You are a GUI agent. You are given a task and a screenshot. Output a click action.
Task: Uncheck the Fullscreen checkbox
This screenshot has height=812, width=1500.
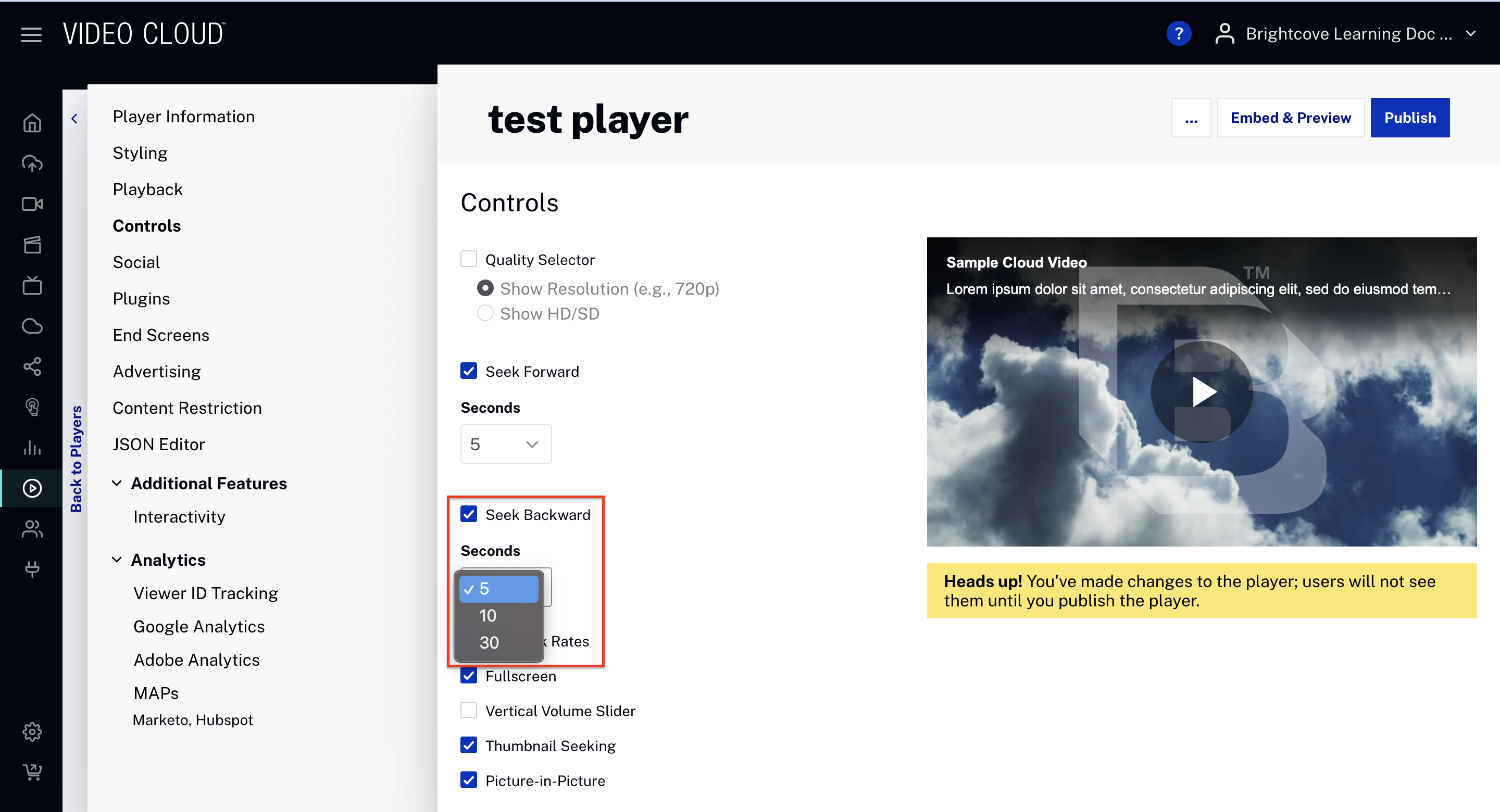point(469,676)
